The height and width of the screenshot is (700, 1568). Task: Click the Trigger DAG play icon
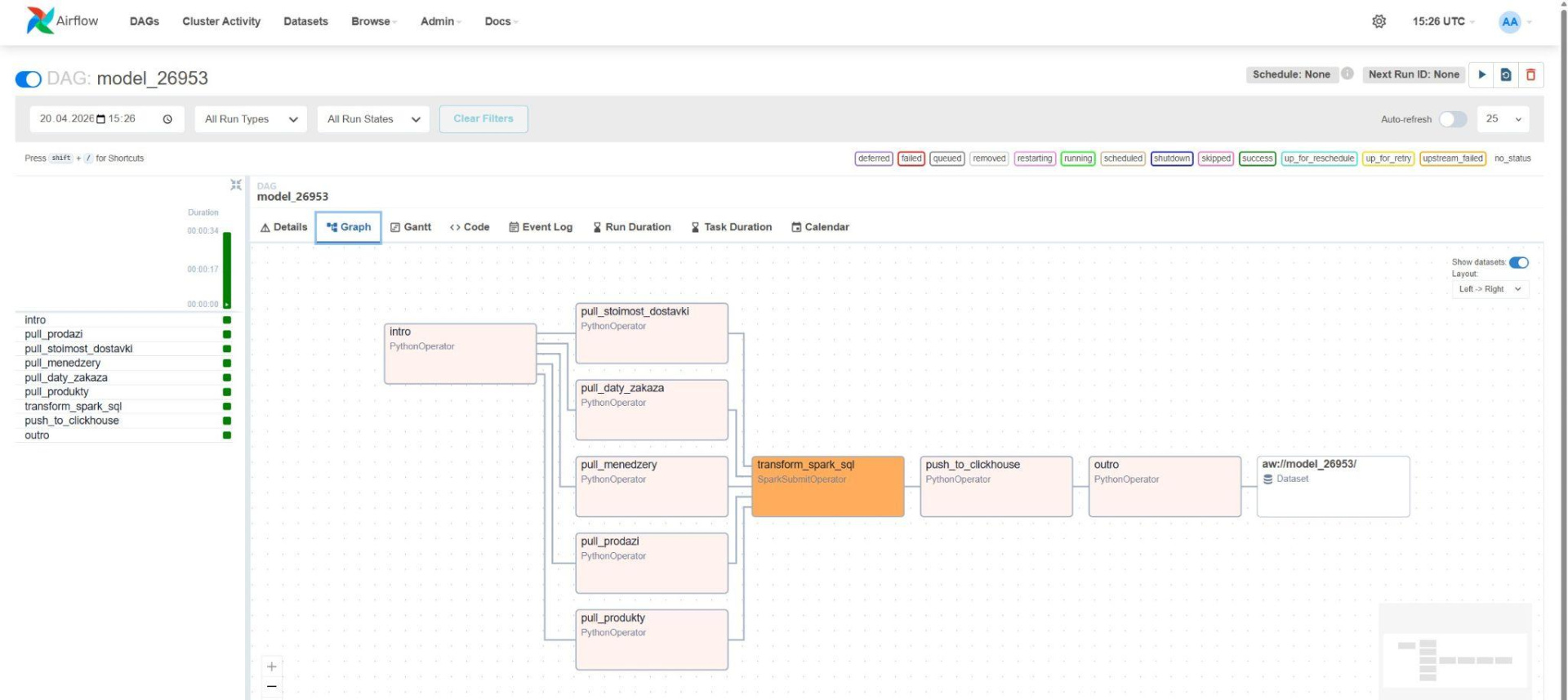tap(1481, 74)
